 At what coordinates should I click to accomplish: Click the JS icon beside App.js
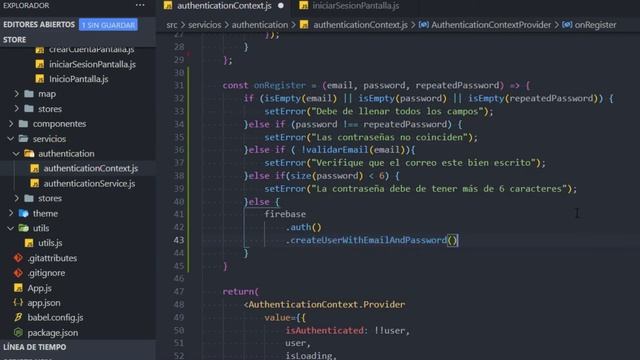[x=18, y=288]
